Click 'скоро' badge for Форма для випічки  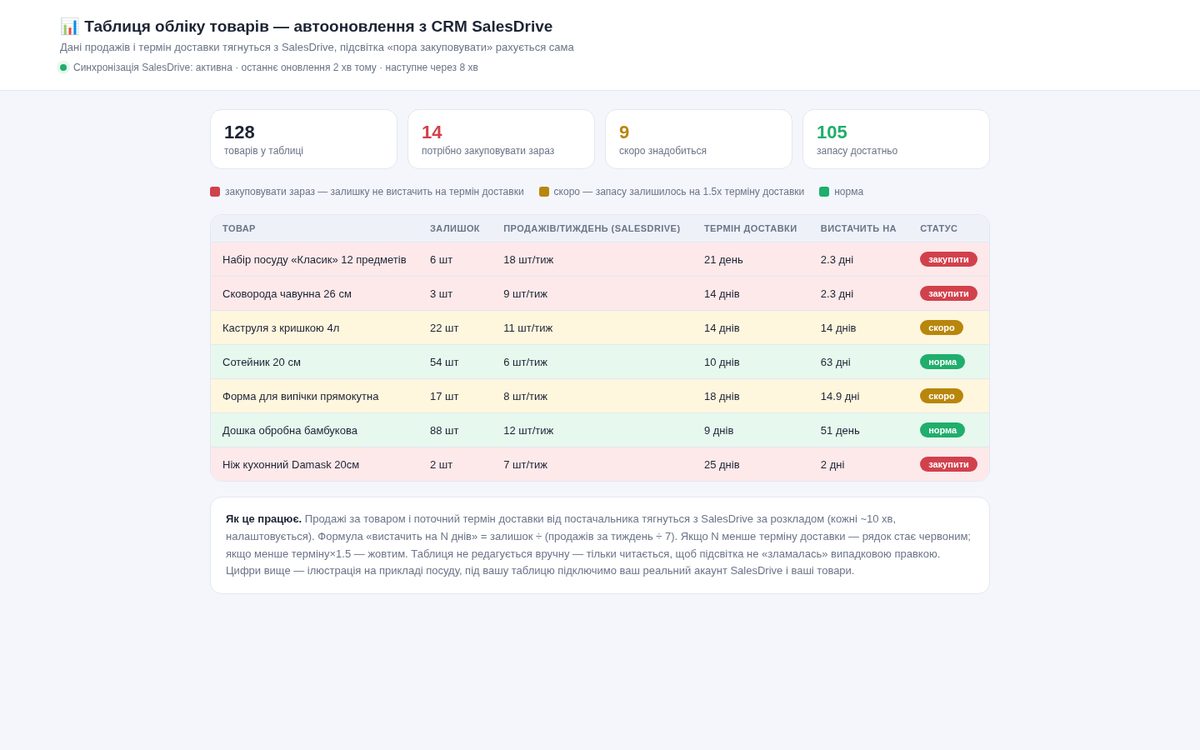tap(942, 396)
